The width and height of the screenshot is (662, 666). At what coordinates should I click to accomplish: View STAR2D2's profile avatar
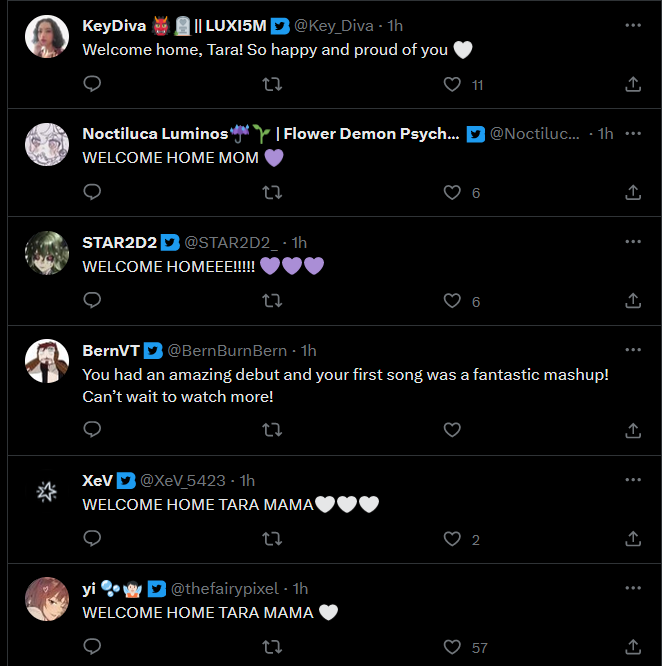pos(46,253)
